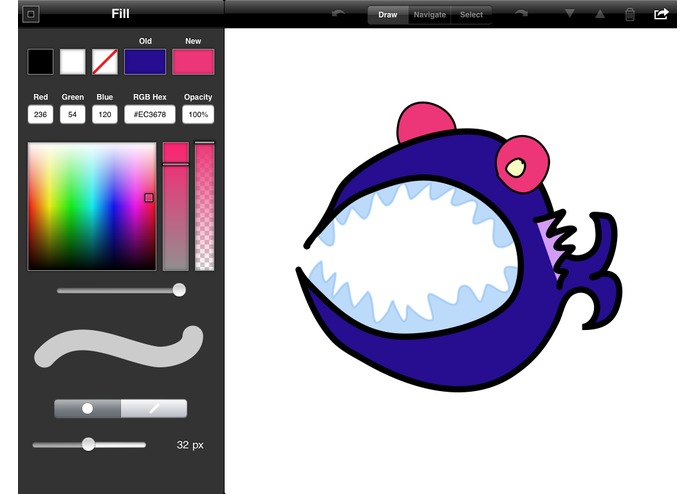
Task: Pick the white color swatch
Action: tap(73, 62)
